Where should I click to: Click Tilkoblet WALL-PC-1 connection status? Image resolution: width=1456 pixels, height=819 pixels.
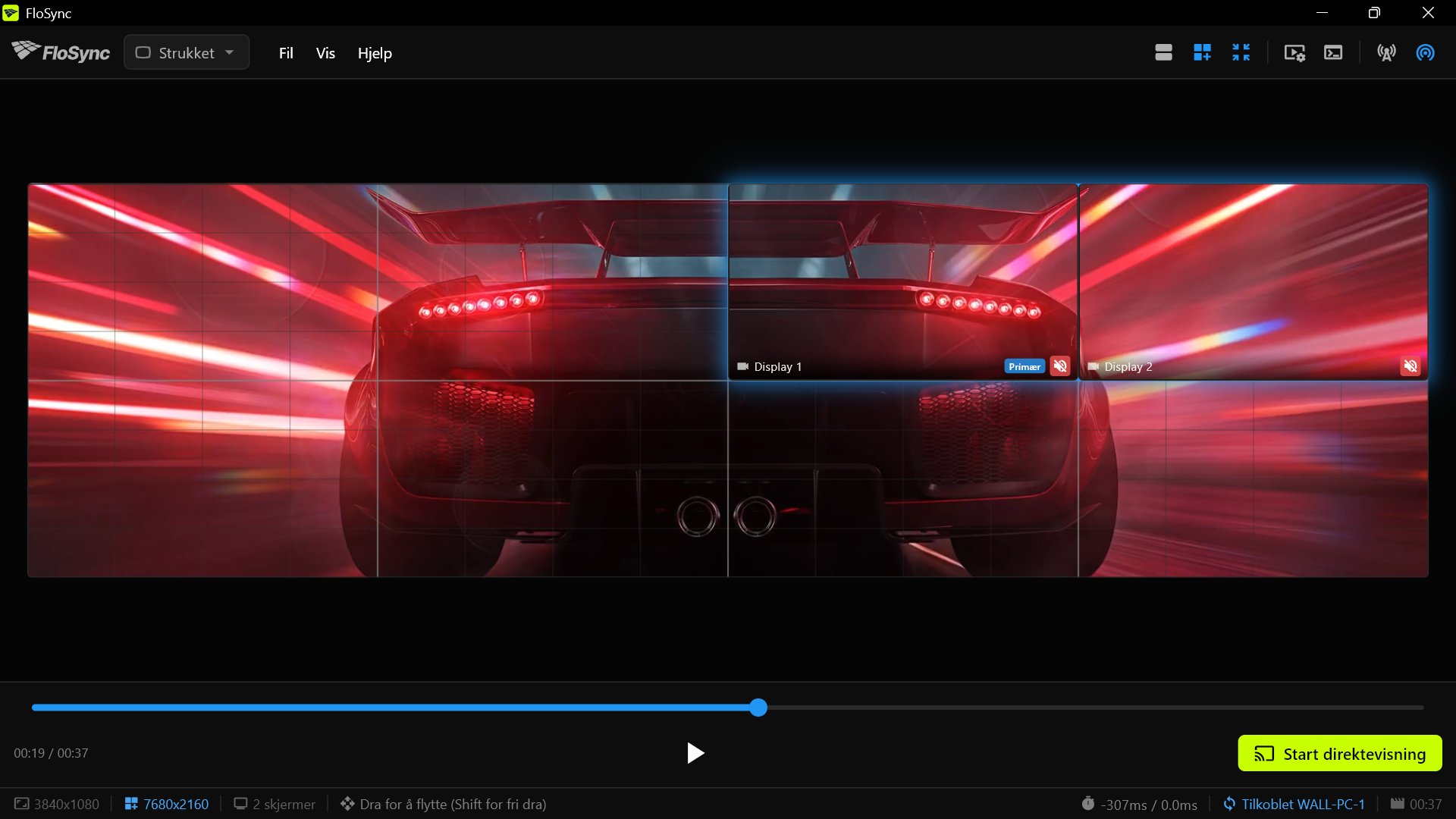click(1294, 804)
